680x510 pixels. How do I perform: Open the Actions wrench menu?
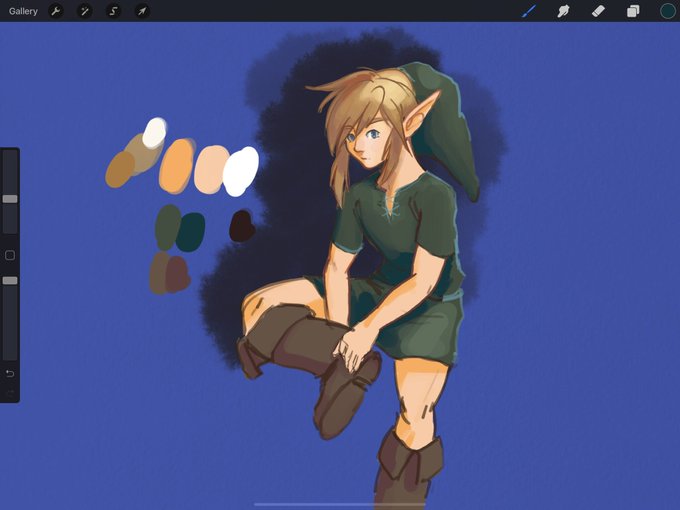click(56, 11)
